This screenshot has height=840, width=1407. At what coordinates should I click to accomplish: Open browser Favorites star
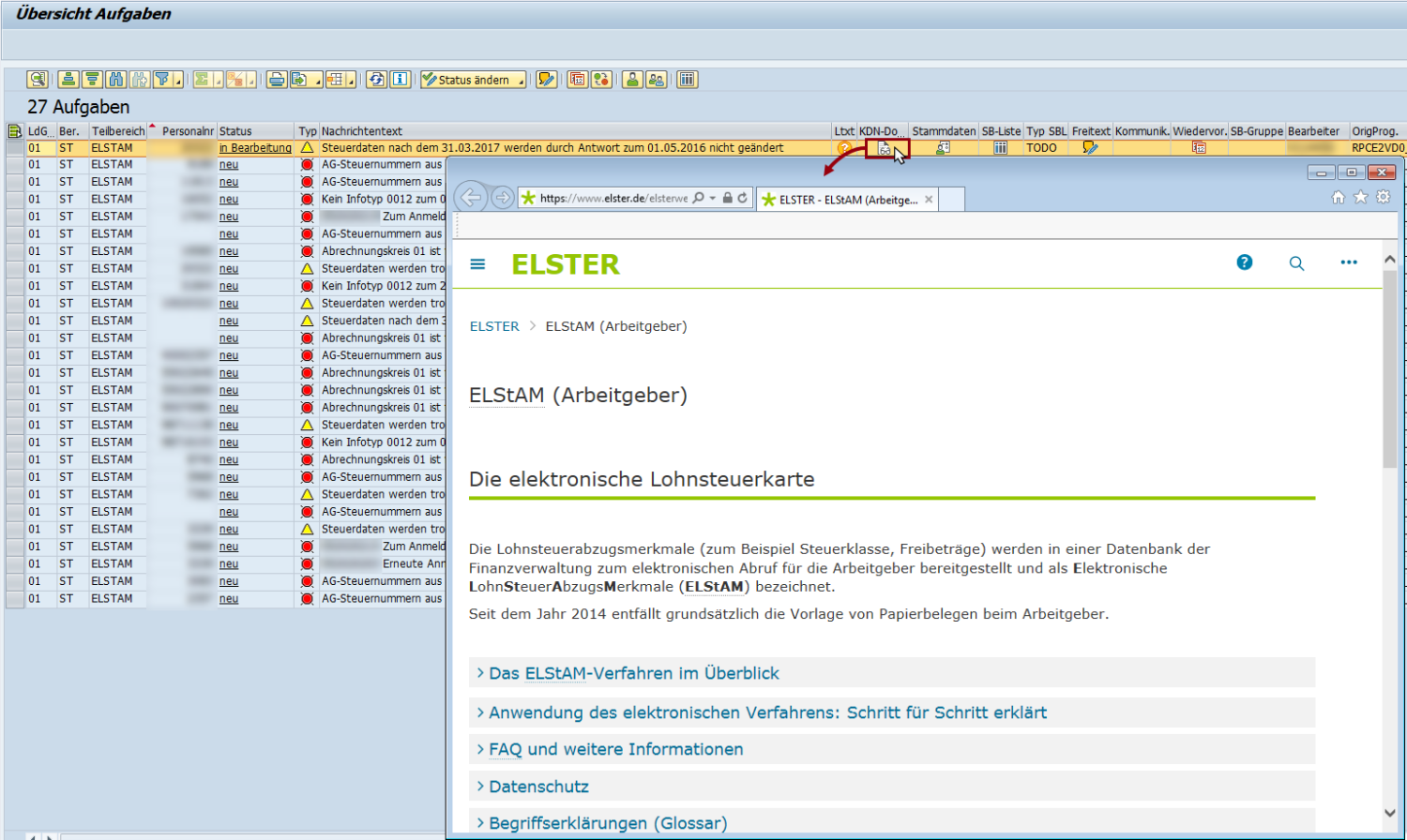[1361, 197]
